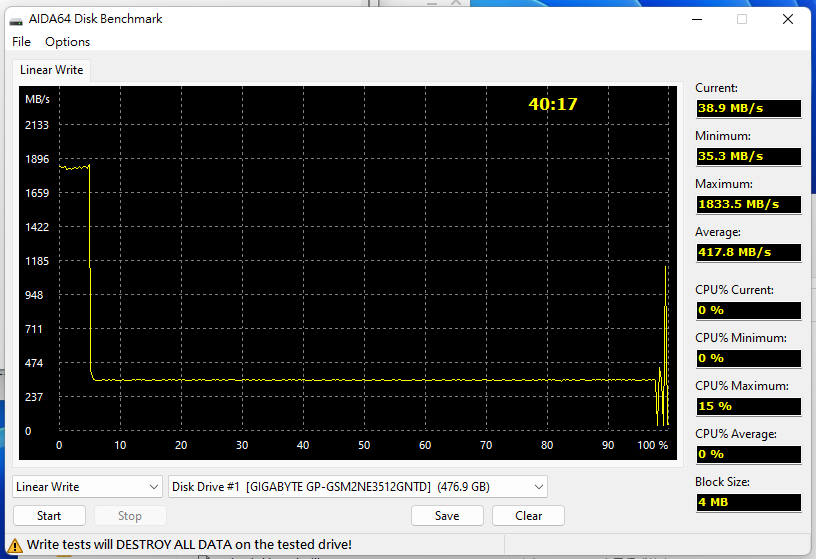Screen dimensions: 816x559
Task: Click the 100 % label on the X axis
Action: (x=653, y=446)
